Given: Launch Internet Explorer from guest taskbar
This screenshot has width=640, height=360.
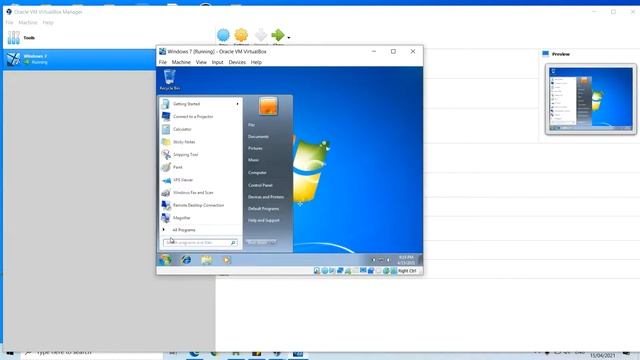Looking at the screenshot, I should [x=186, y=260].
